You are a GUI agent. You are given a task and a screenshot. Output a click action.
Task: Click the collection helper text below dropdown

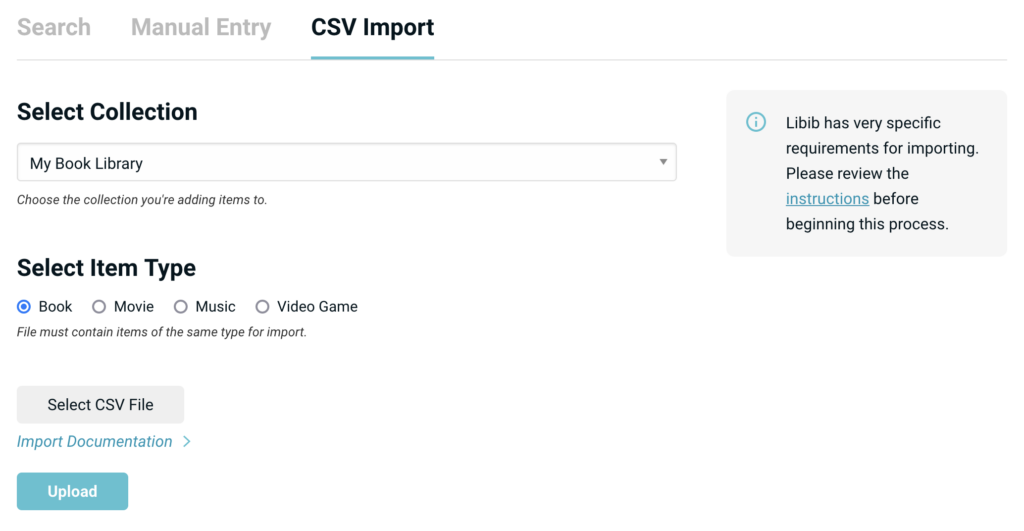coord(142,200)
